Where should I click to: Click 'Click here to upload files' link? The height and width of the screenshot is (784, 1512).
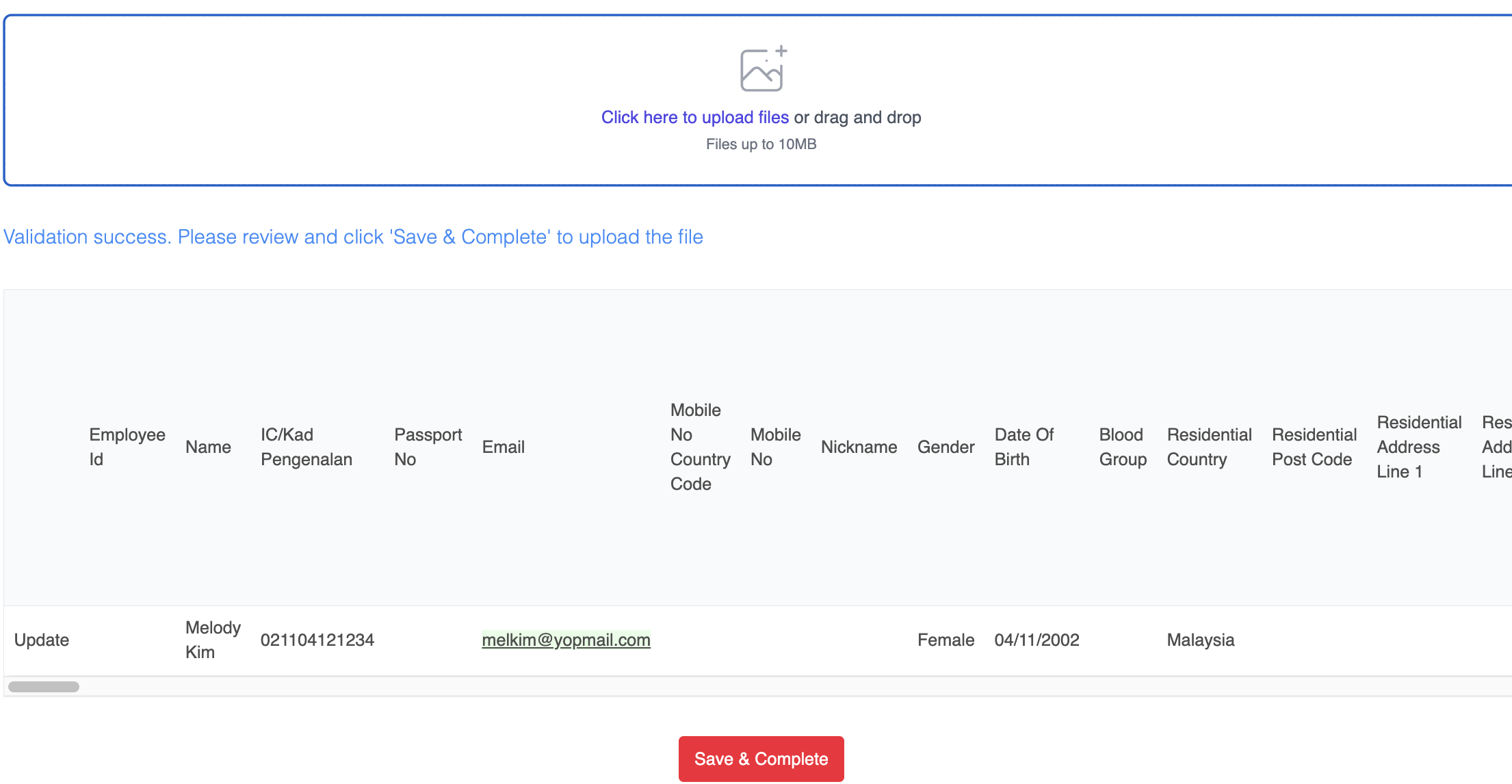coord(694,118)
